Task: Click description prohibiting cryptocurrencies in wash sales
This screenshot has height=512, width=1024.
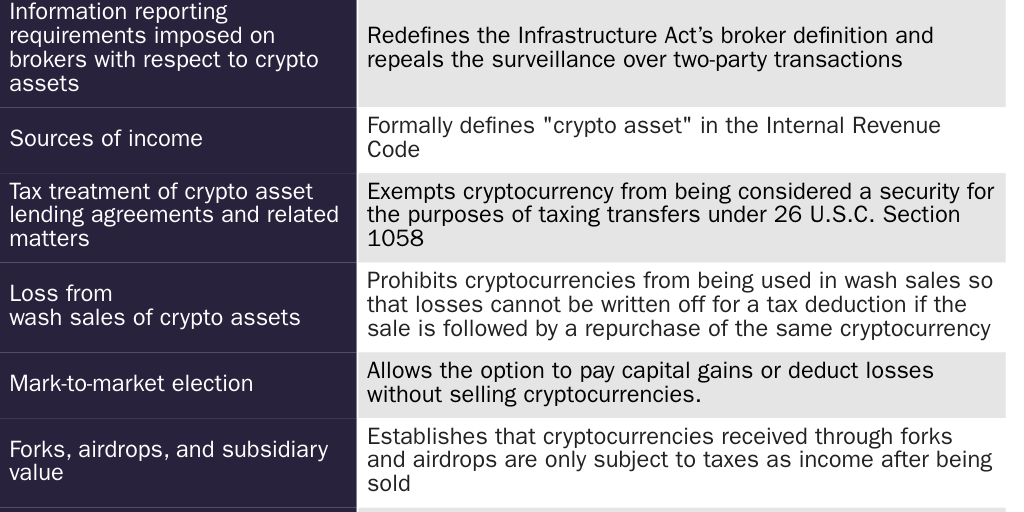Action: [680, 304]
